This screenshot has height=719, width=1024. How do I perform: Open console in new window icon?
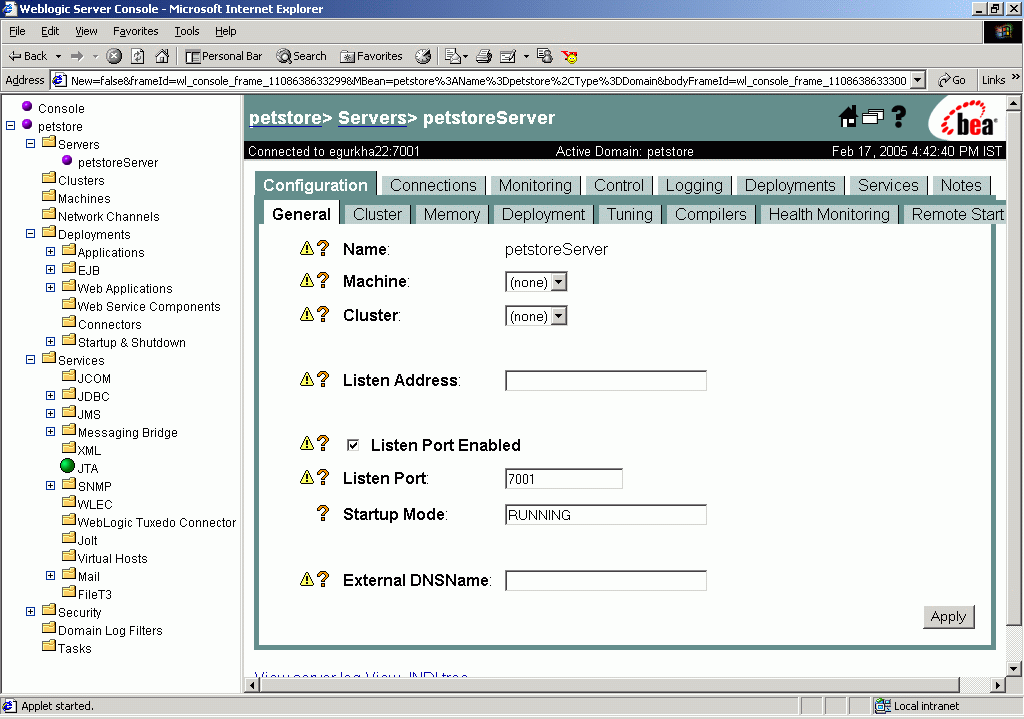pyautogui.click(x=872, y=117)
